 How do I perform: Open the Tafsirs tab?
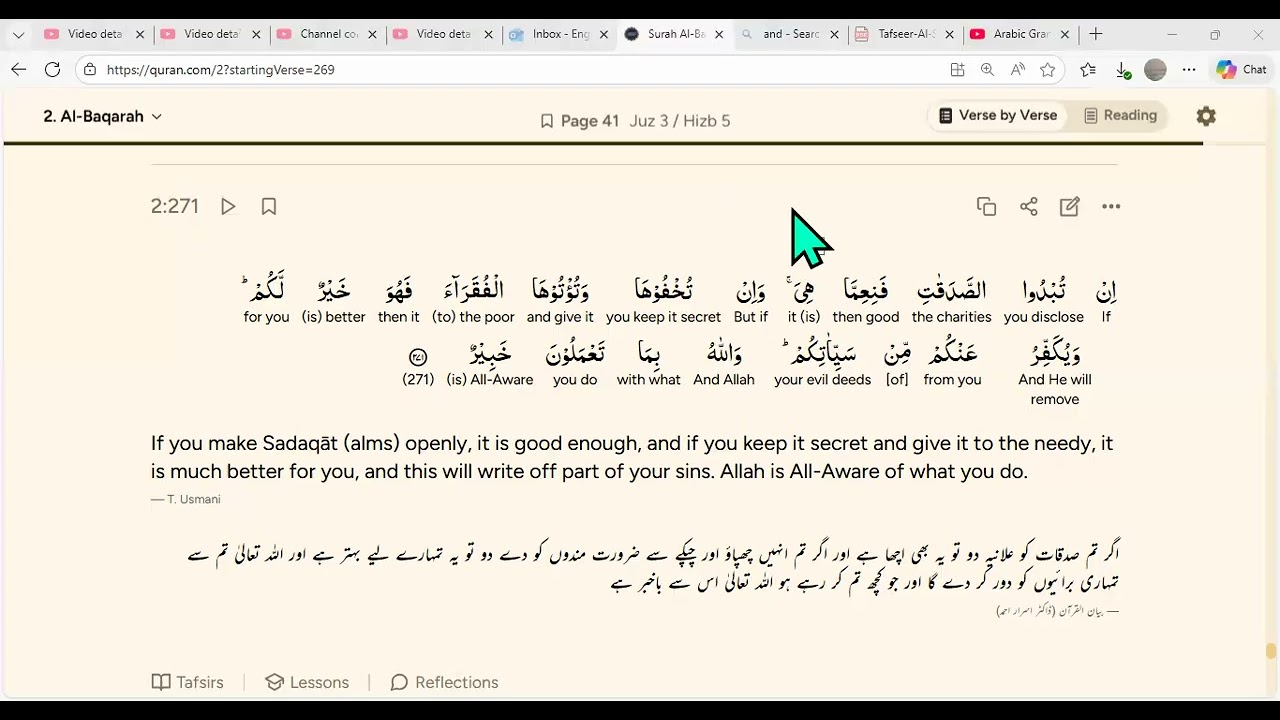click(187, 682)
